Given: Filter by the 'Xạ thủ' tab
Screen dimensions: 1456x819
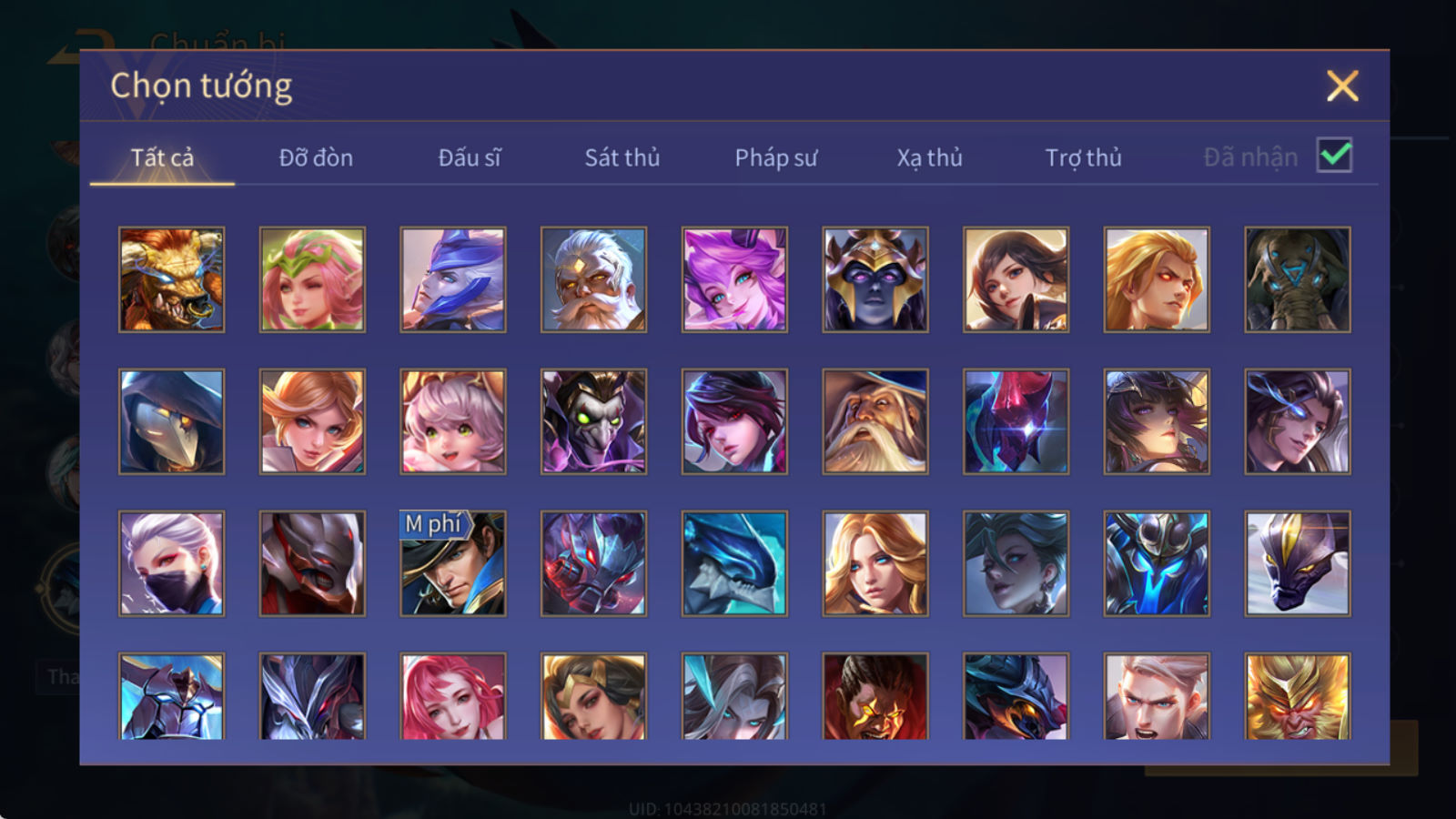Looking at the screenshot, I should coord(929,157).
